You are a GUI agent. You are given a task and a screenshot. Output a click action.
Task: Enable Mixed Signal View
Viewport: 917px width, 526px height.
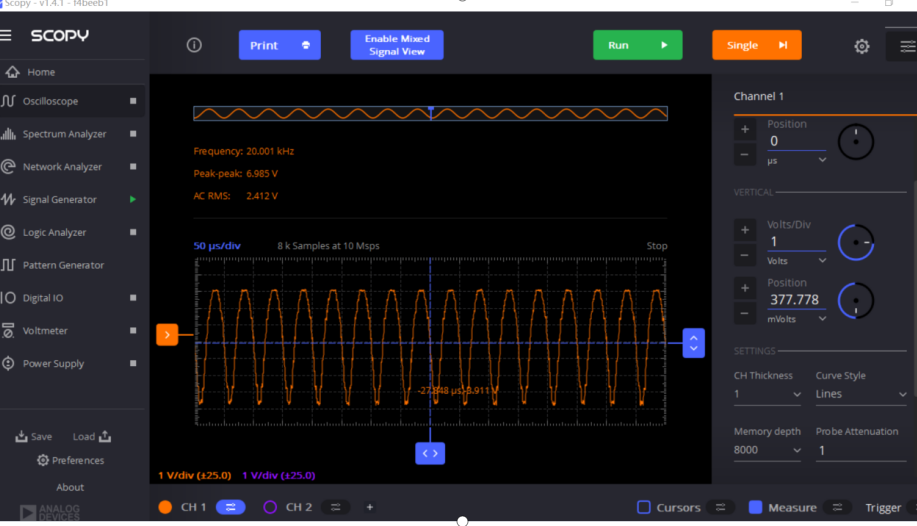point(397,45)
